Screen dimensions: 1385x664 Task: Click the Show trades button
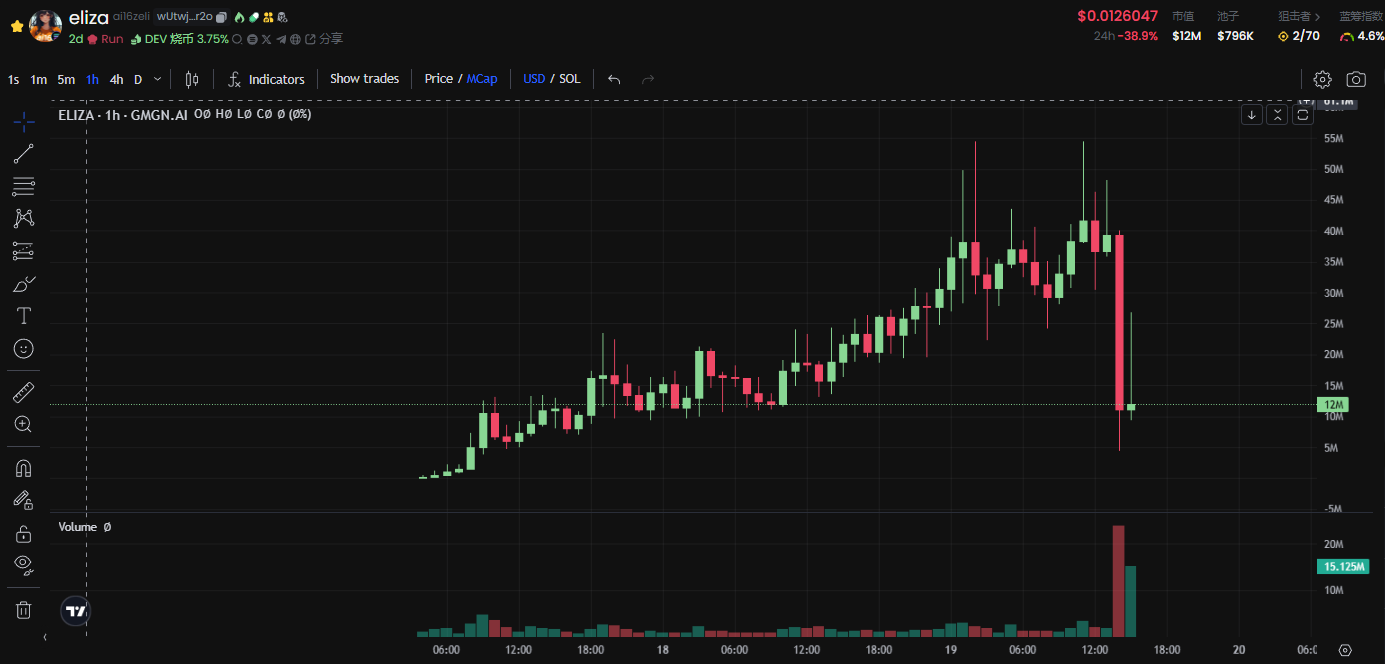click(x=364, y=79)
